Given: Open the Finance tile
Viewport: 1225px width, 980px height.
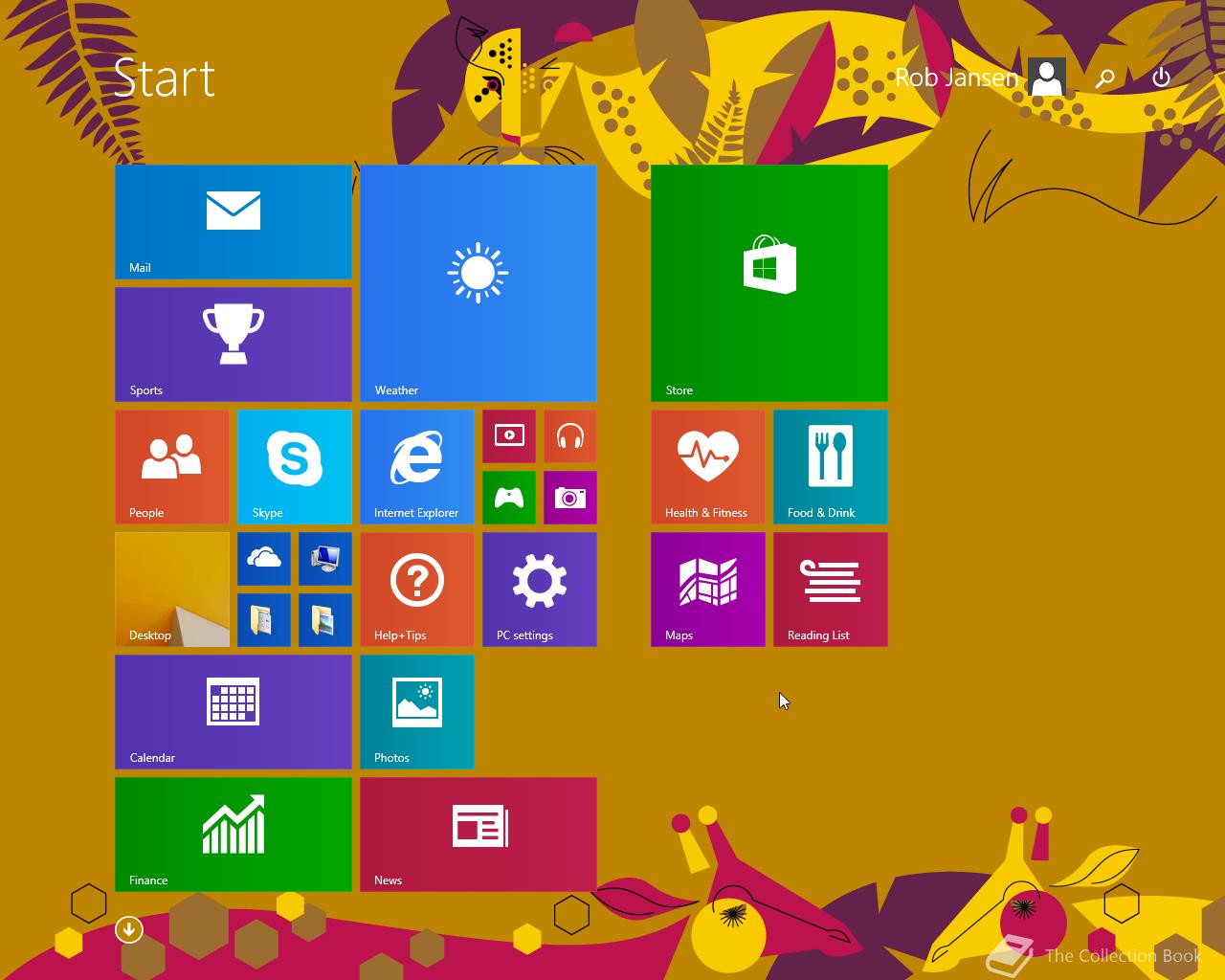Looking at the screenshot, I should point(234,835).
